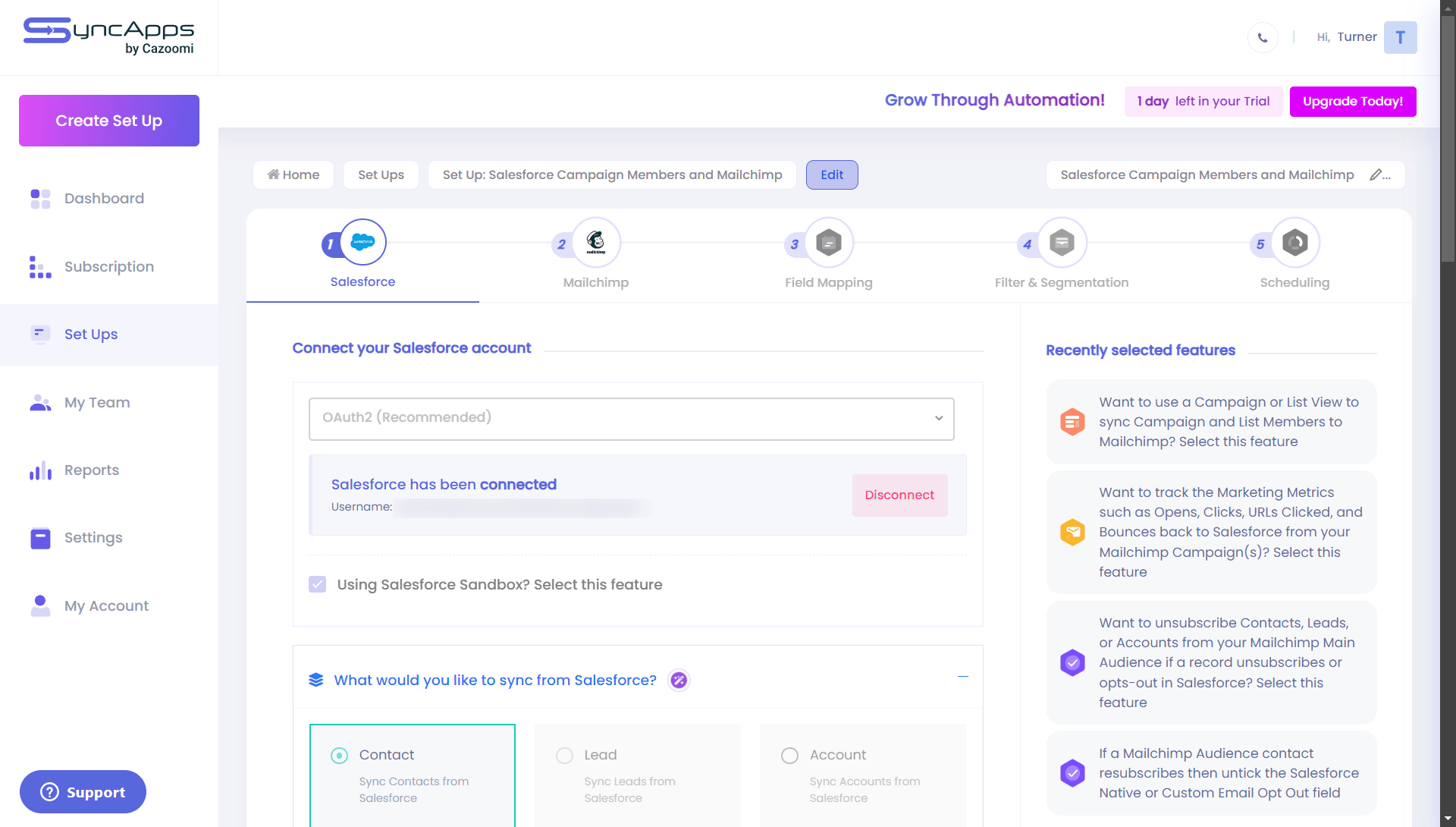Open the OAuth2 (Recommended) dropdown

[x=631, y=419]
